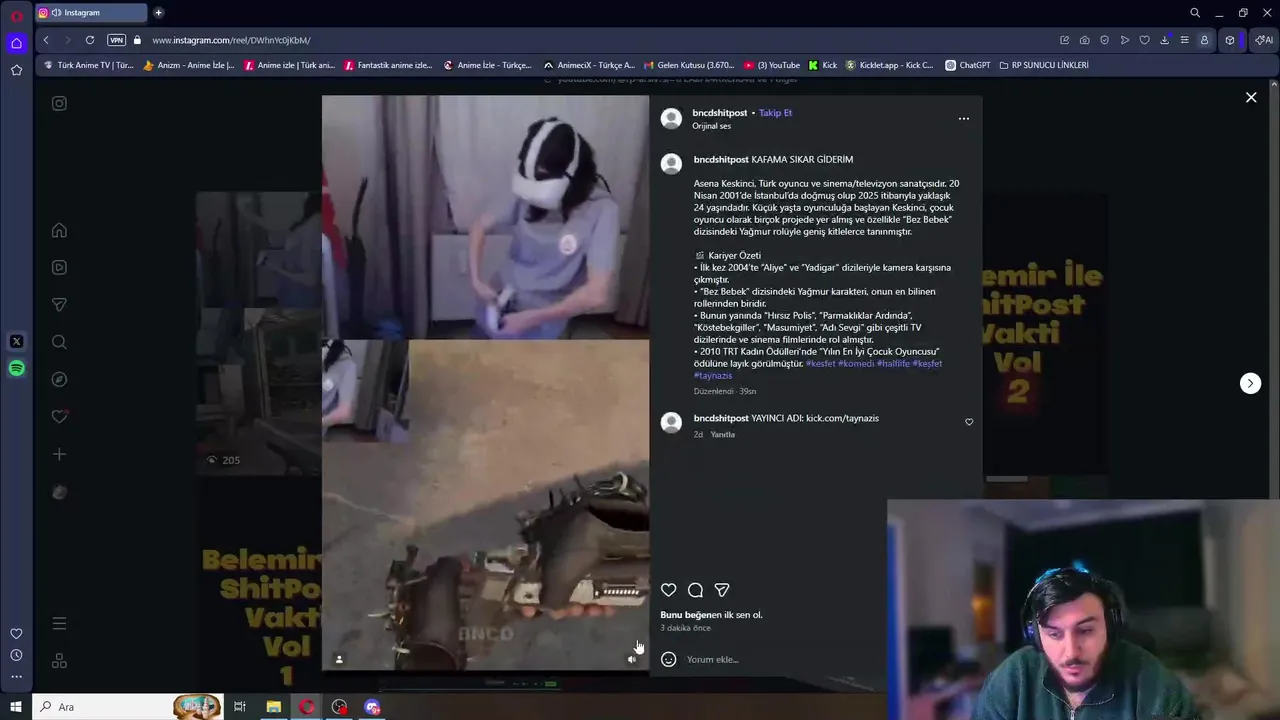Open Instagram home via the logo icon
This screenshot has height=720, width=1280.
pos(59,103)
